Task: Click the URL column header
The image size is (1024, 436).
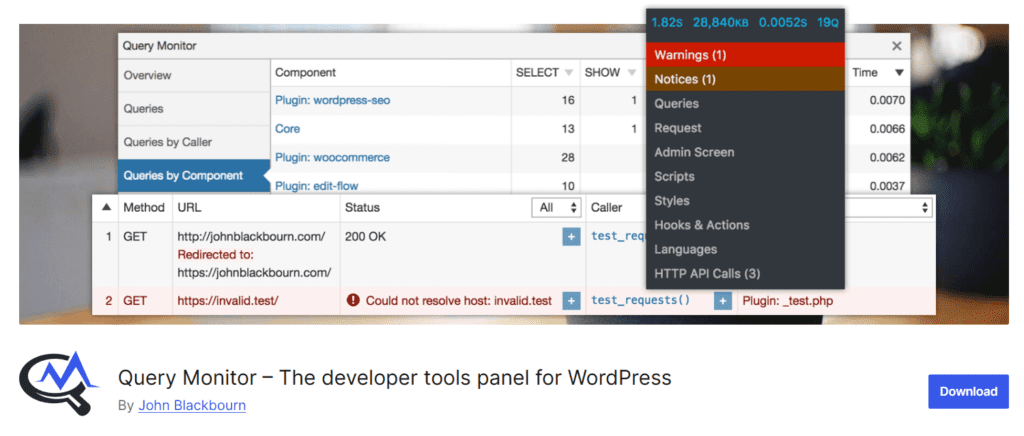Action: click(189, 208)
